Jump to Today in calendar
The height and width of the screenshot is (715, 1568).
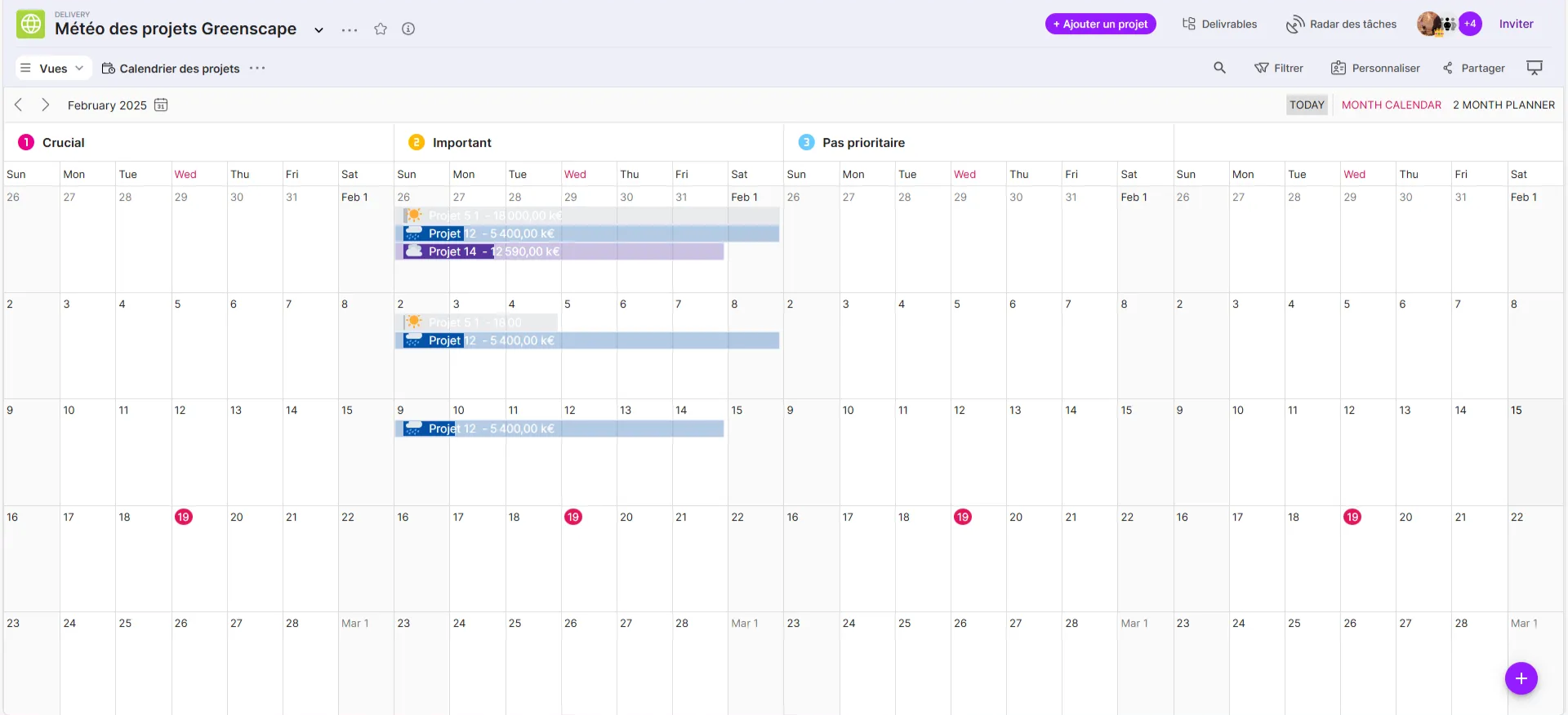point(1307,105)
